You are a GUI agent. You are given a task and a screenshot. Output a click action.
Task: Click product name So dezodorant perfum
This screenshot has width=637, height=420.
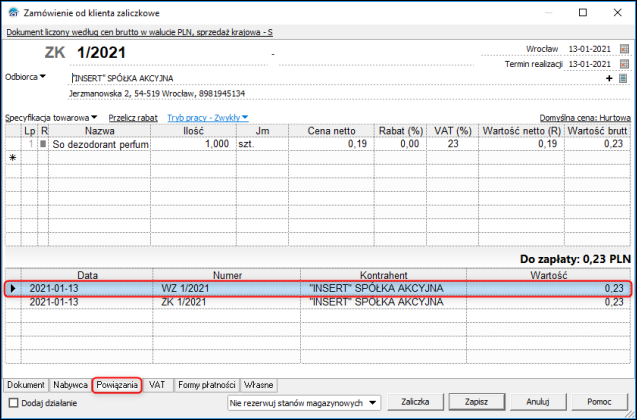click(100, 144)
